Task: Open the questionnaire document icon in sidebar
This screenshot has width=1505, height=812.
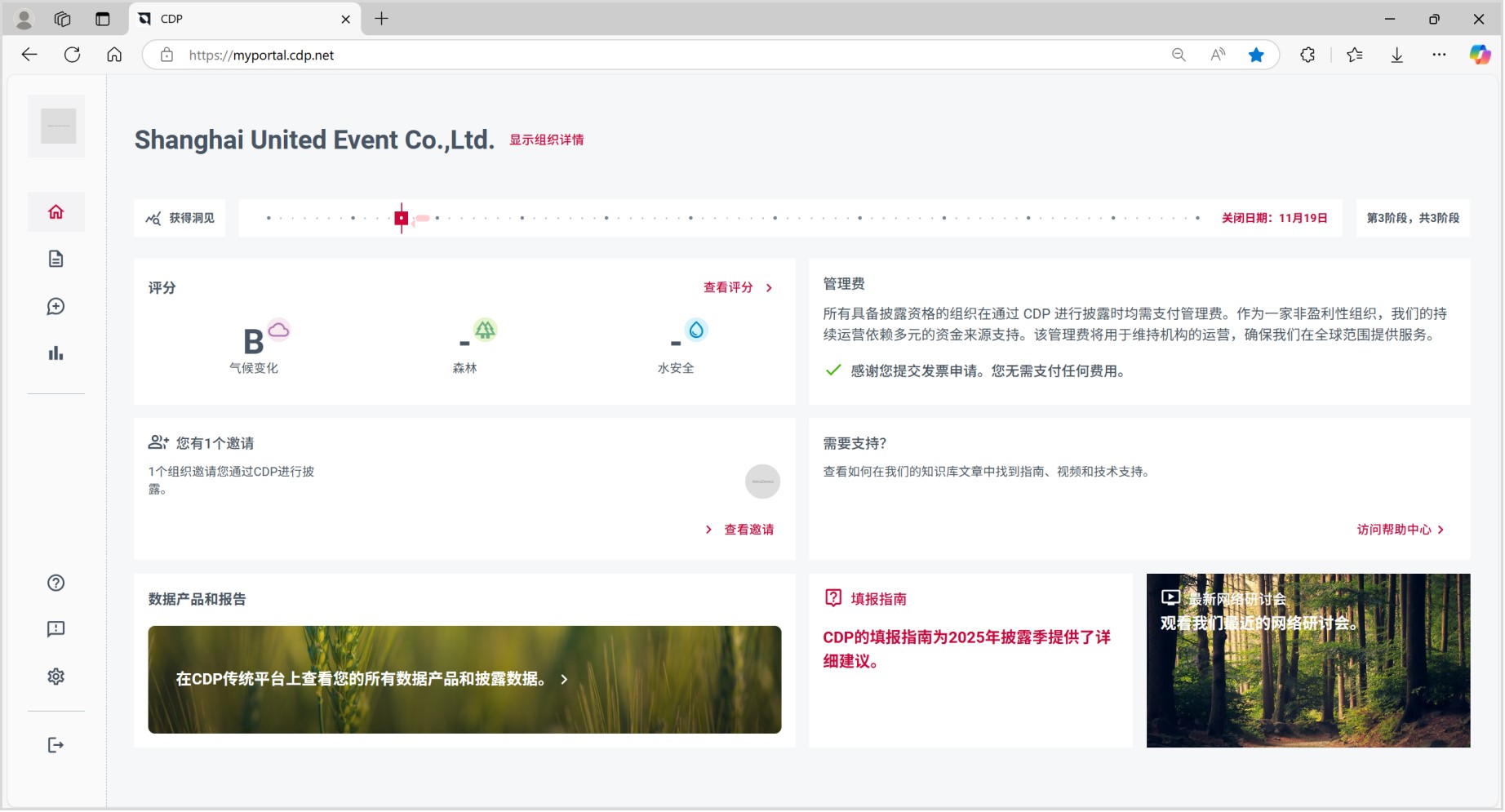Action: click(55, 260)
